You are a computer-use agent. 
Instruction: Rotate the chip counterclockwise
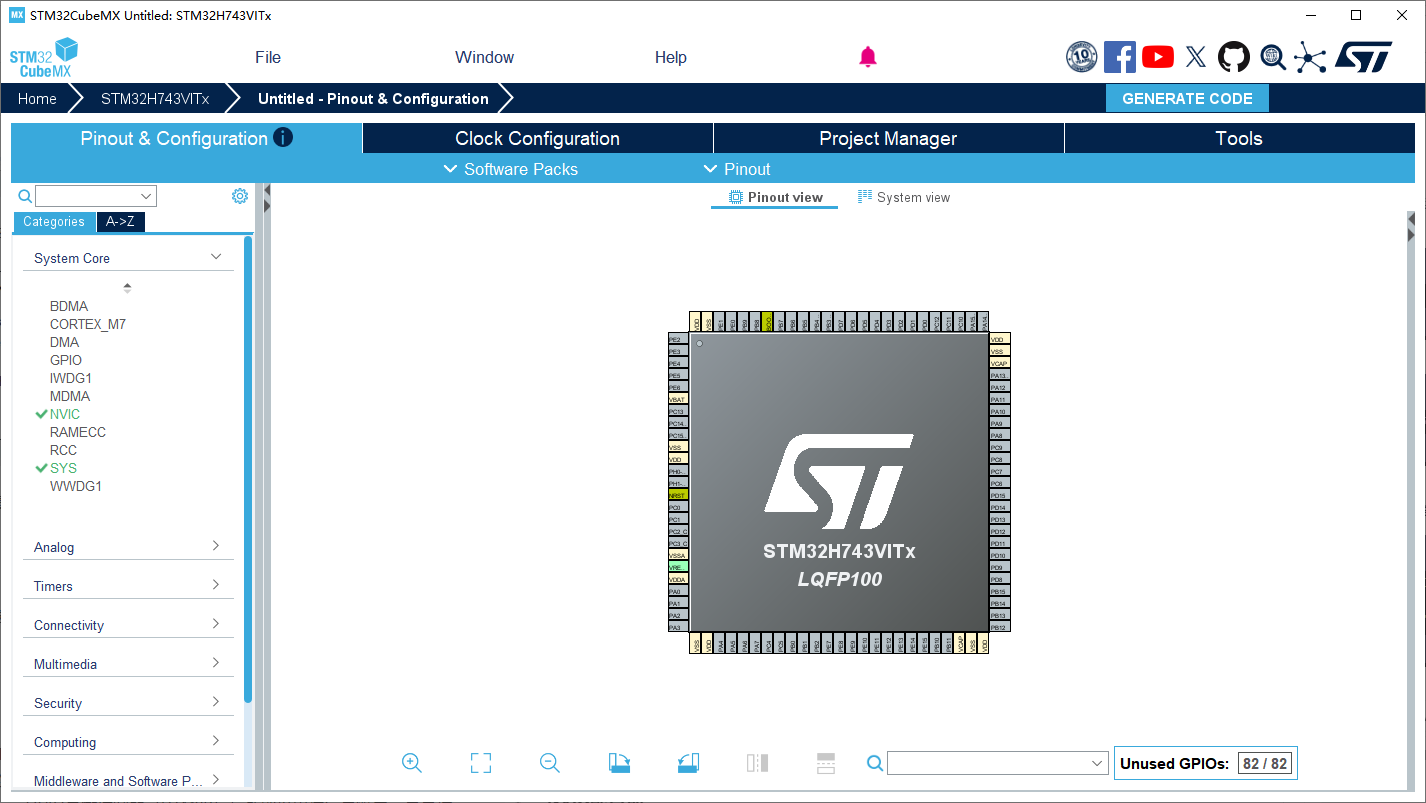pos(688,763)
